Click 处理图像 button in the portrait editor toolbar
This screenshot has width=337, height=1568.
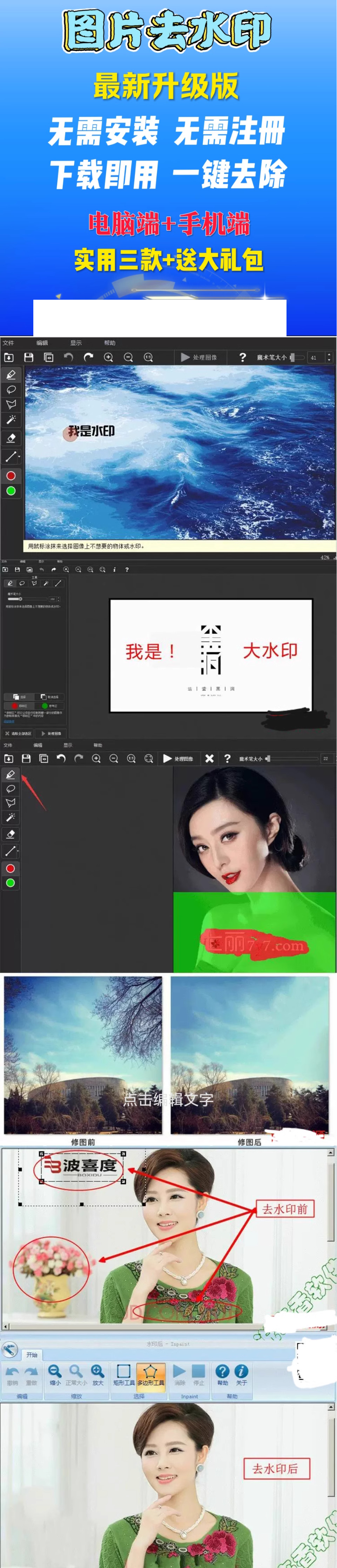pos(178,759)
